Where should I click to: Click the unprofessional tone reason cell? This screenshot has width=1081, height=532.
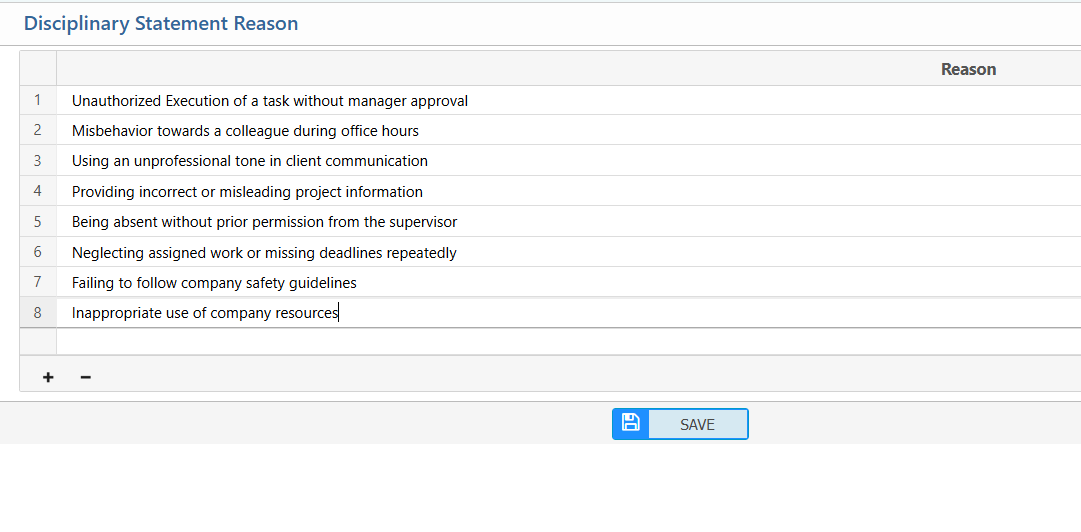click(x=250, y=161)
